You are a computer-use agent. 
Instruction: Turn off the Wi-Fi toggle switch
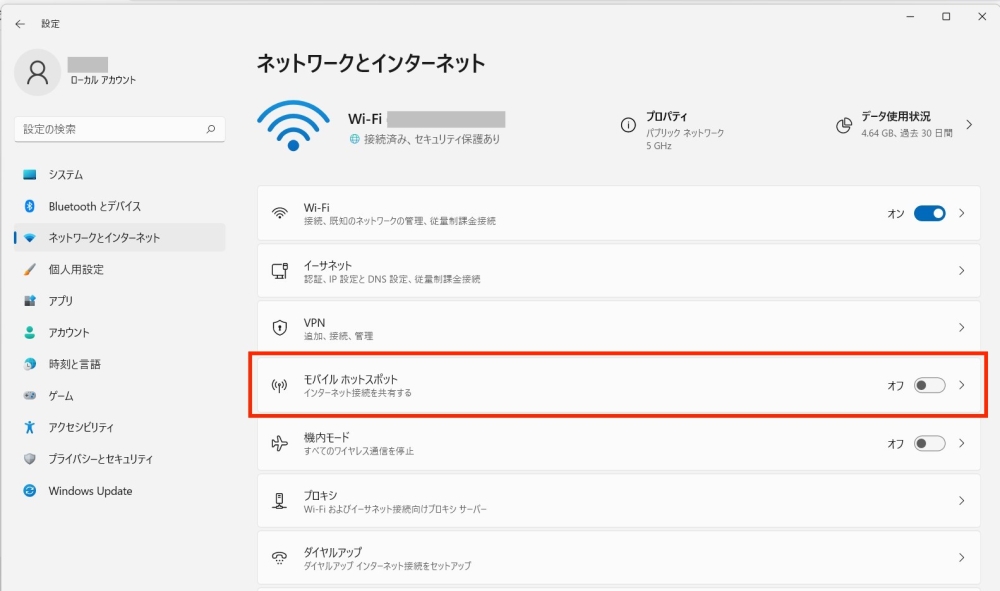tap(929, 213)
